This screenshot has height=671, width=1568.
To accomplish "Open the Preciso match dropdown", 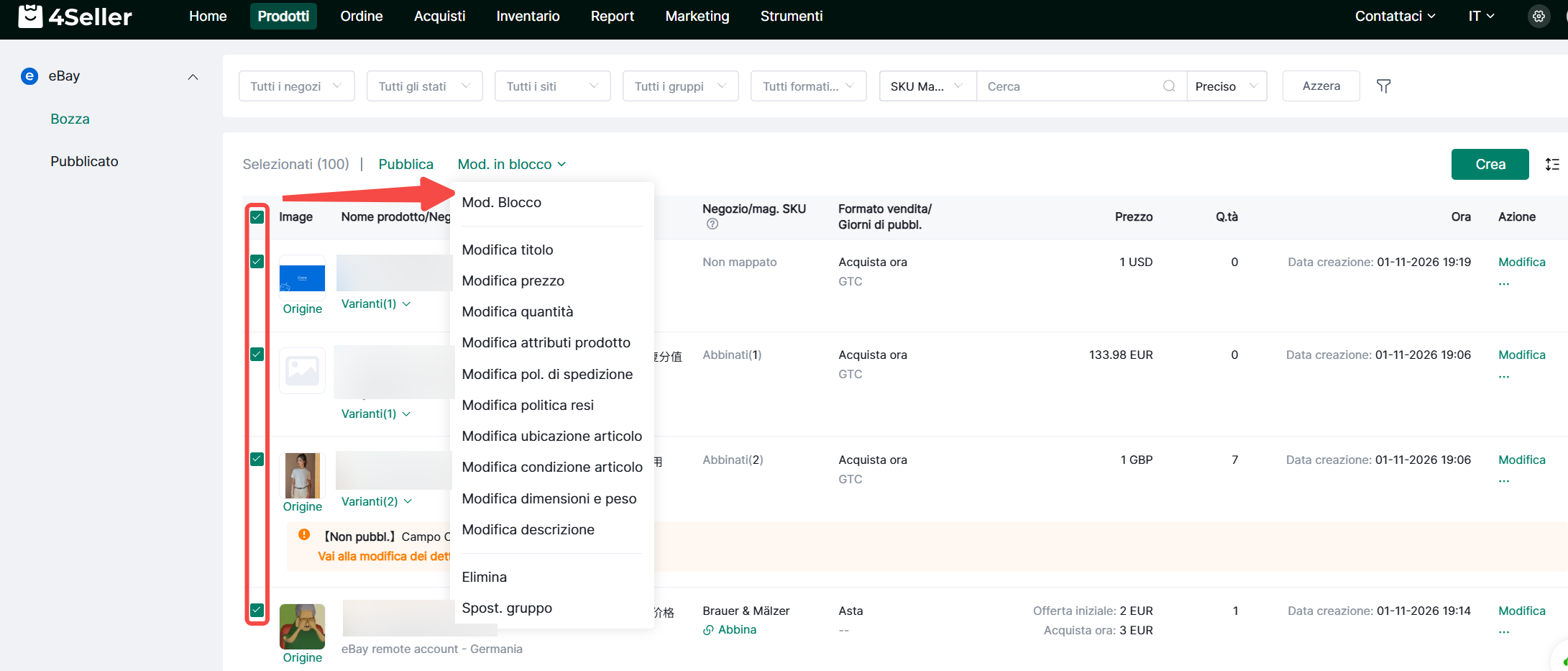I will pos(1226,86).
